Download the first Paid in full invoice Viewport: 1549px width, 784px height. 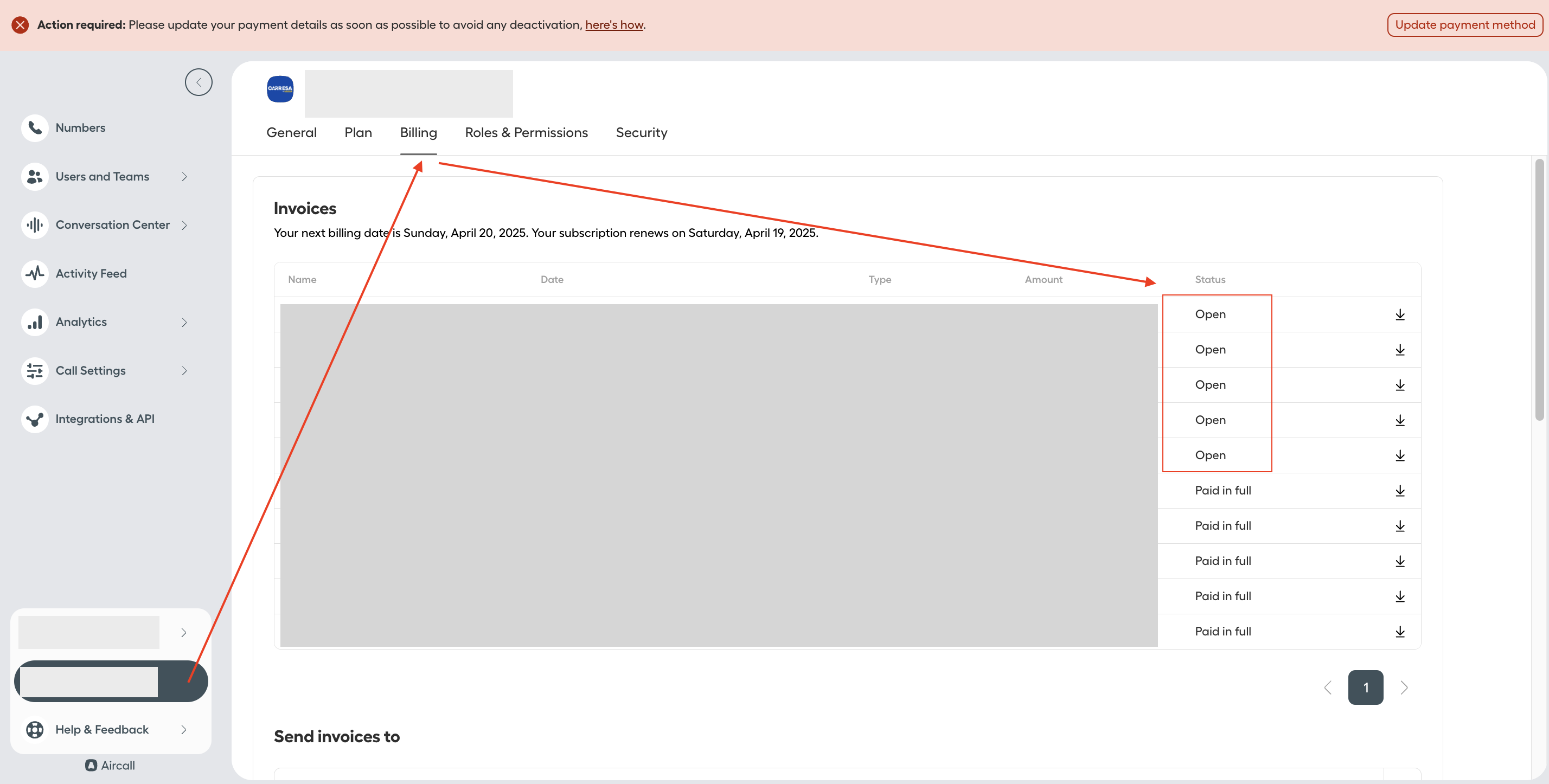[1400, 491]
